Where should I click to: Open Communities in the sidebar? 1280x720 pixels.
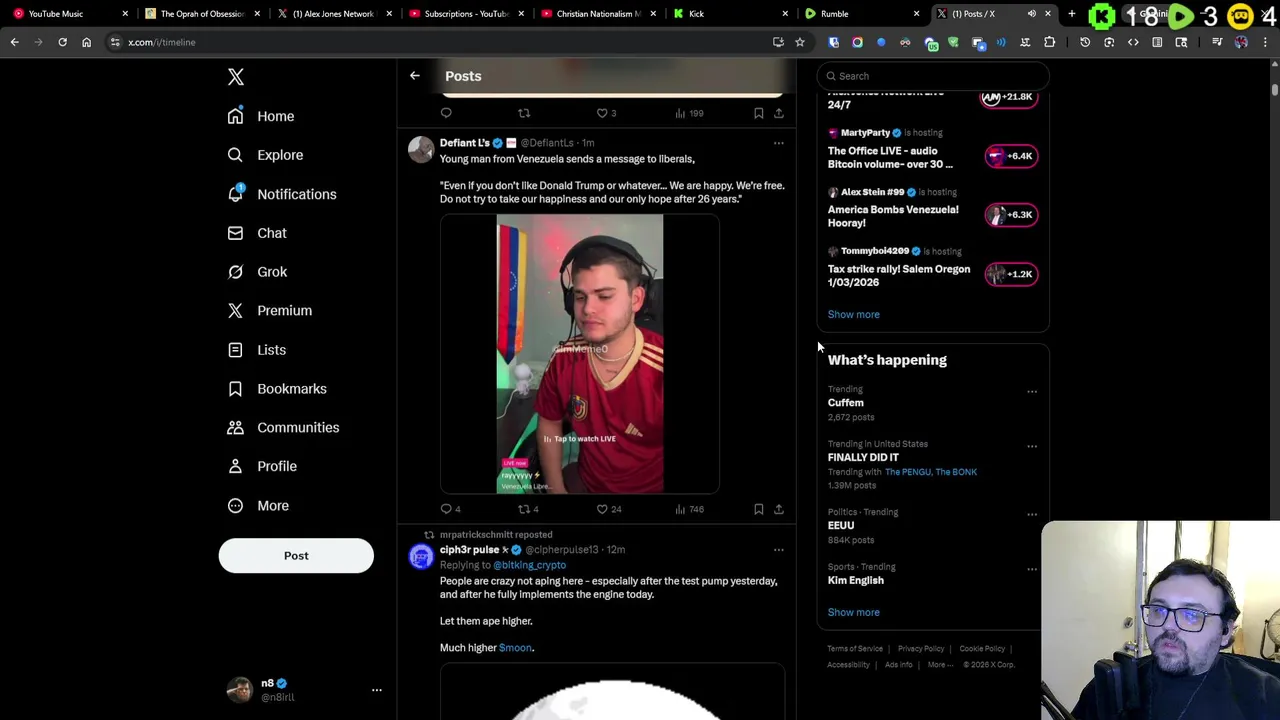(283, 428)
